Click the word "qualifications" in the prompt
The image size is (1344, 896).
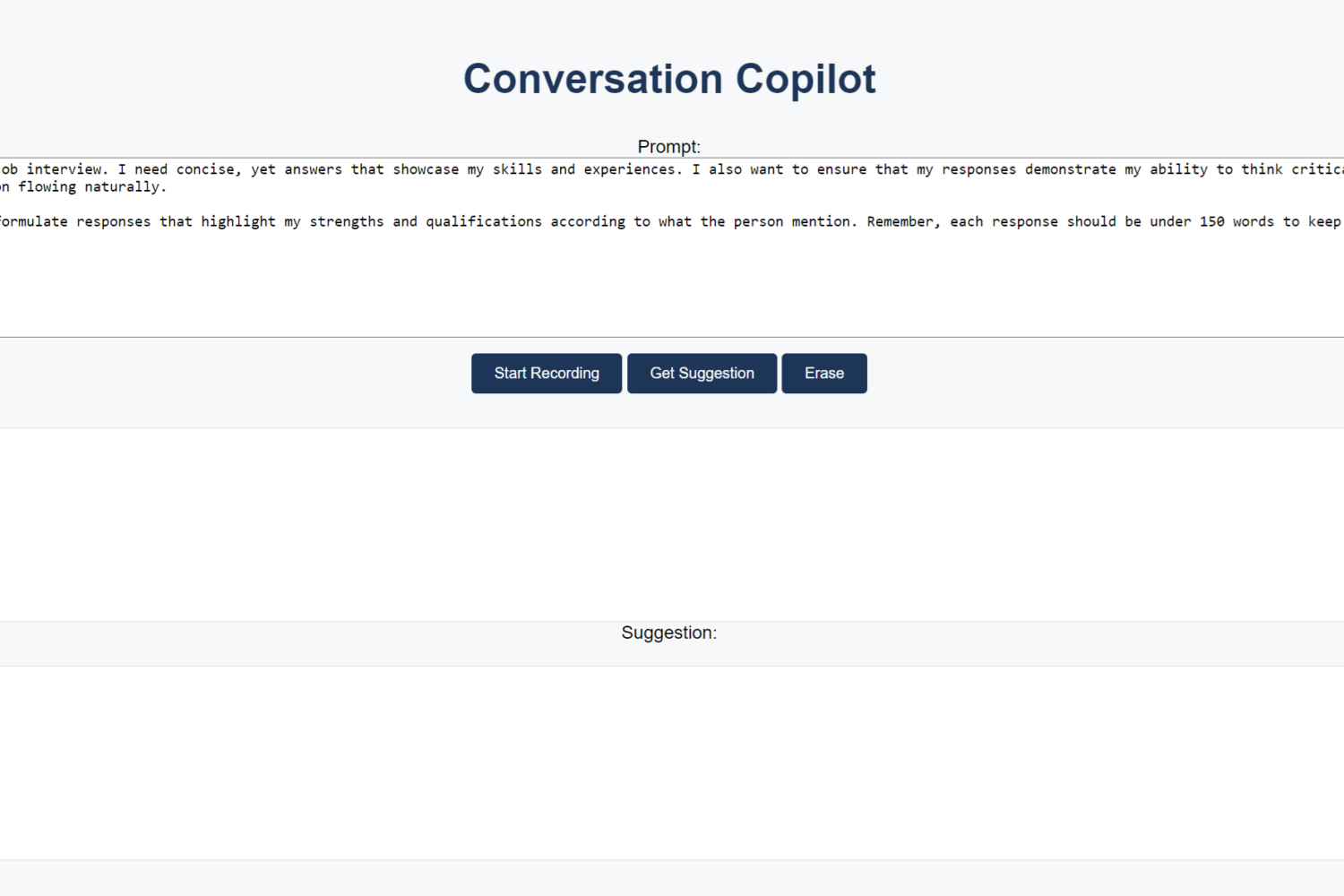[x=484, y=221]
